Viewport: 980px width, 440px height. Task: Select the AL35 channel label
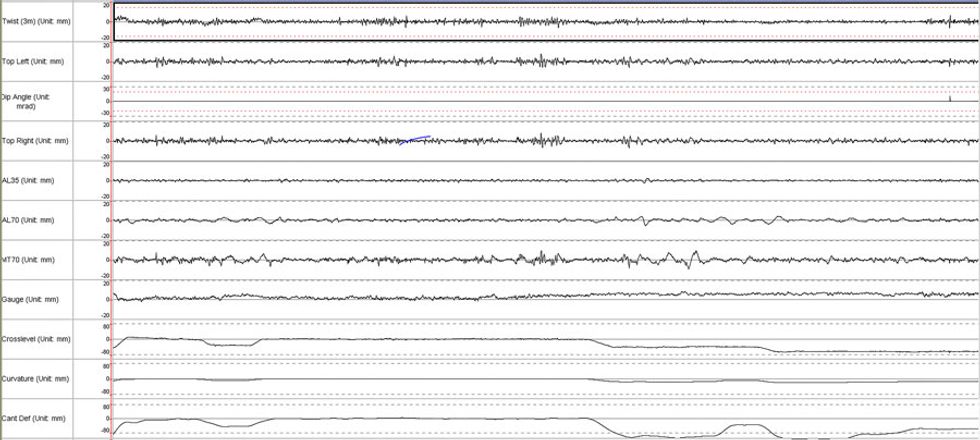click(x=28, y=180)
